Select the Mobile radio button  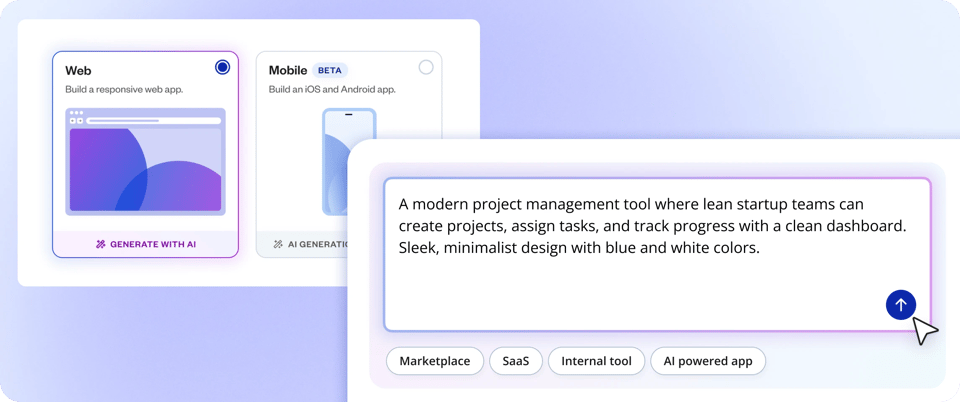[x=426, y=67]
